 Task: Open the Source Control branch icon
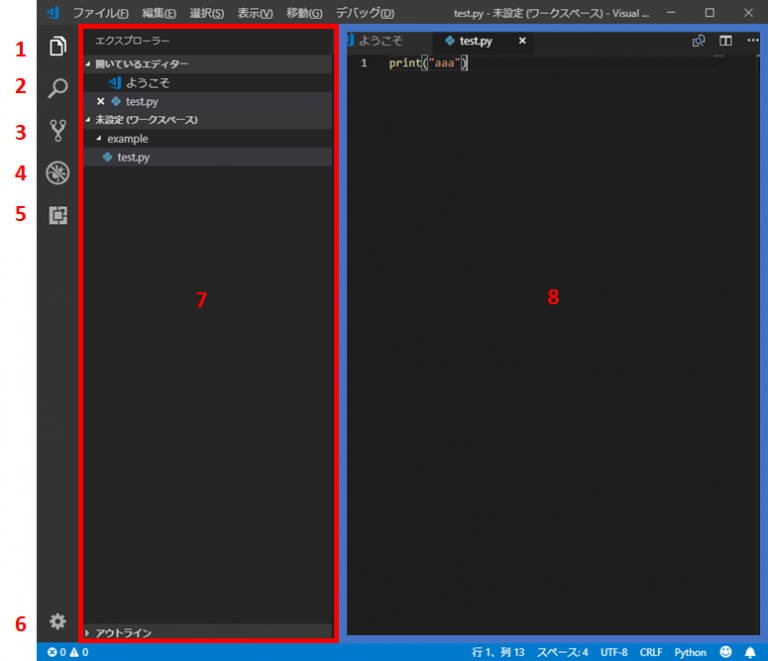(58, 130)
